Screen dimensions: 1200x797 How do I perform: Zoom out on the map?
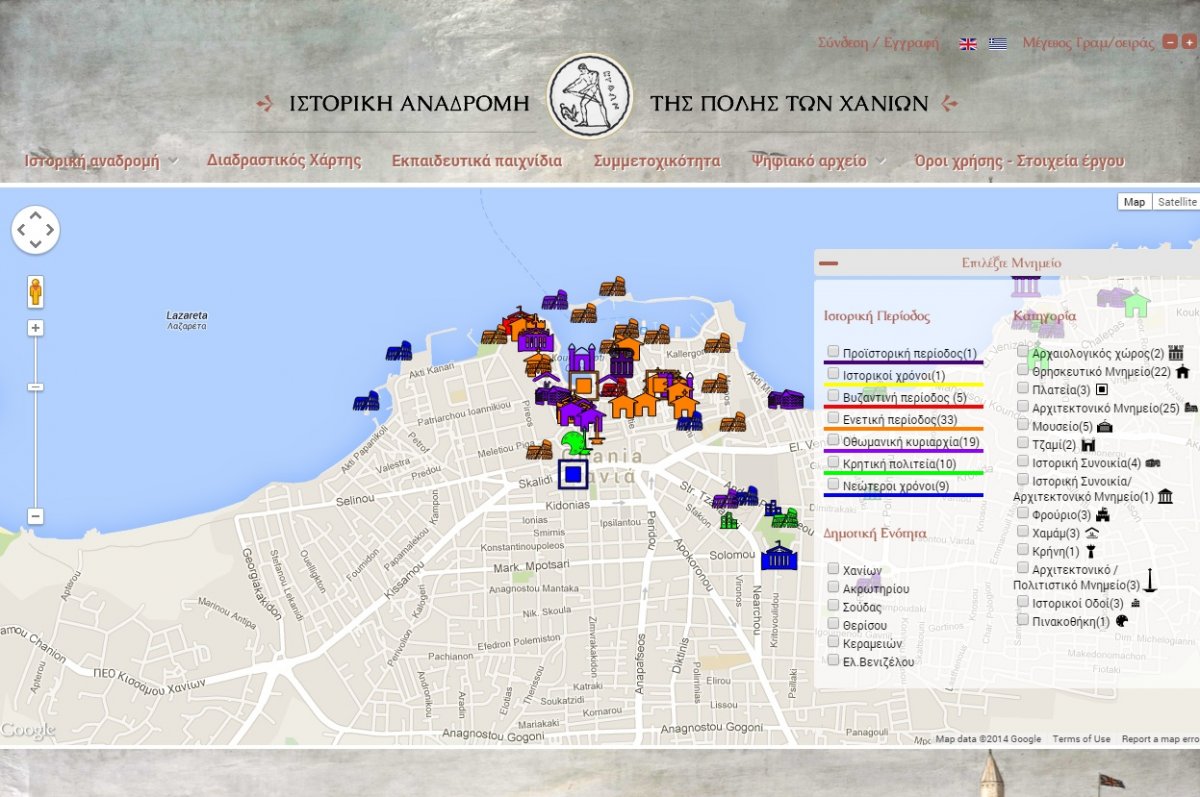click(36, 516)
